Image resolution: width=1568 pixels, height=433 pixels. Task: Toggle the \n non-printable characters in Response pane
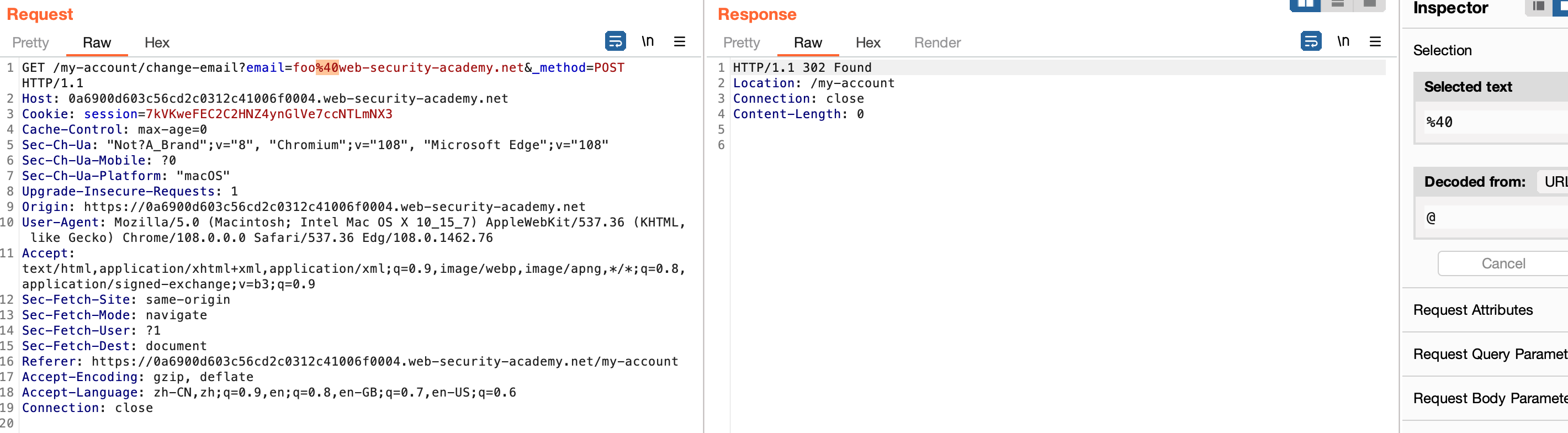[1343, 41]
